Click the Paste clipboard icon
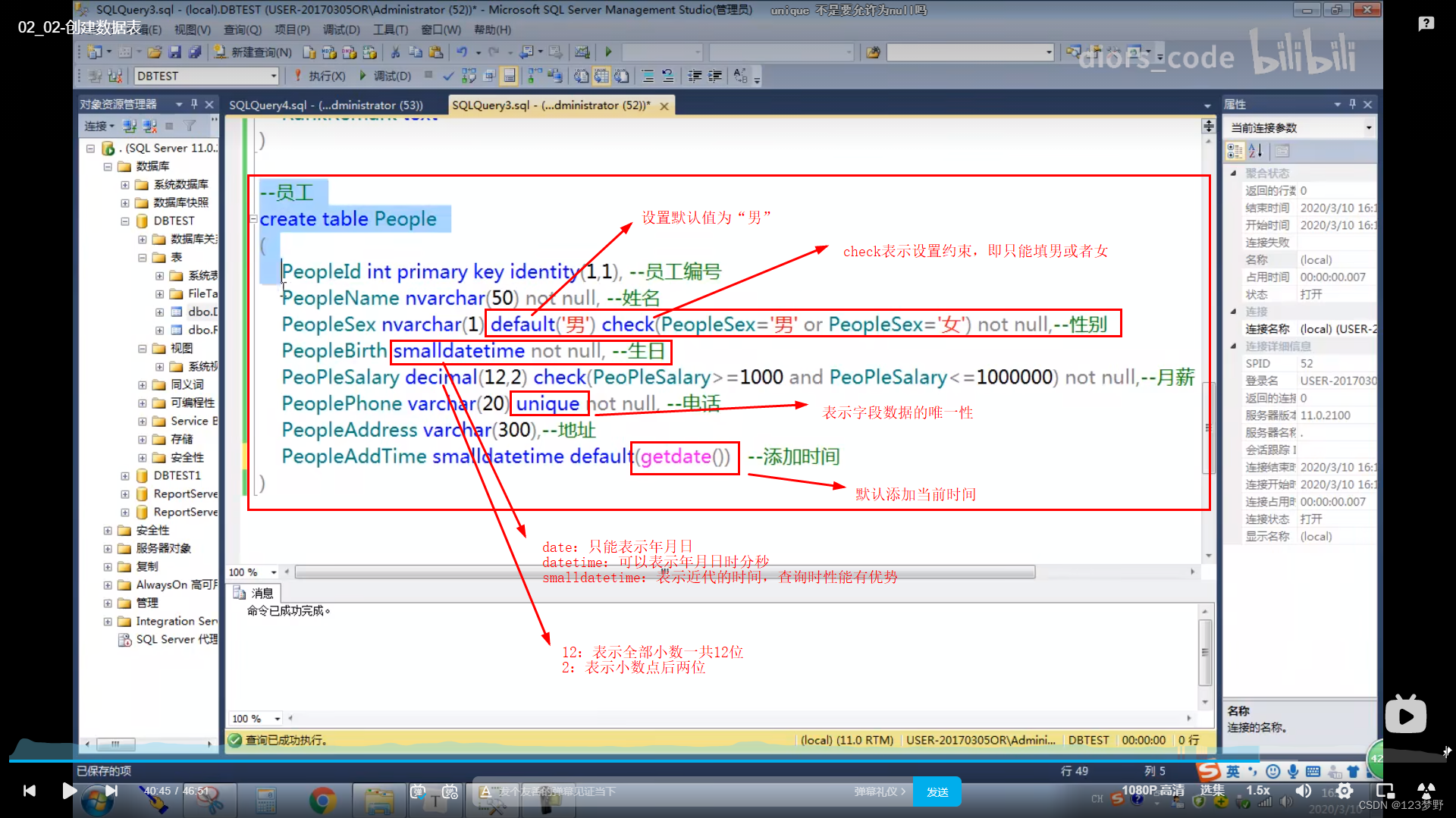Screen dimensions: 1456x818 tap(435, 52)
